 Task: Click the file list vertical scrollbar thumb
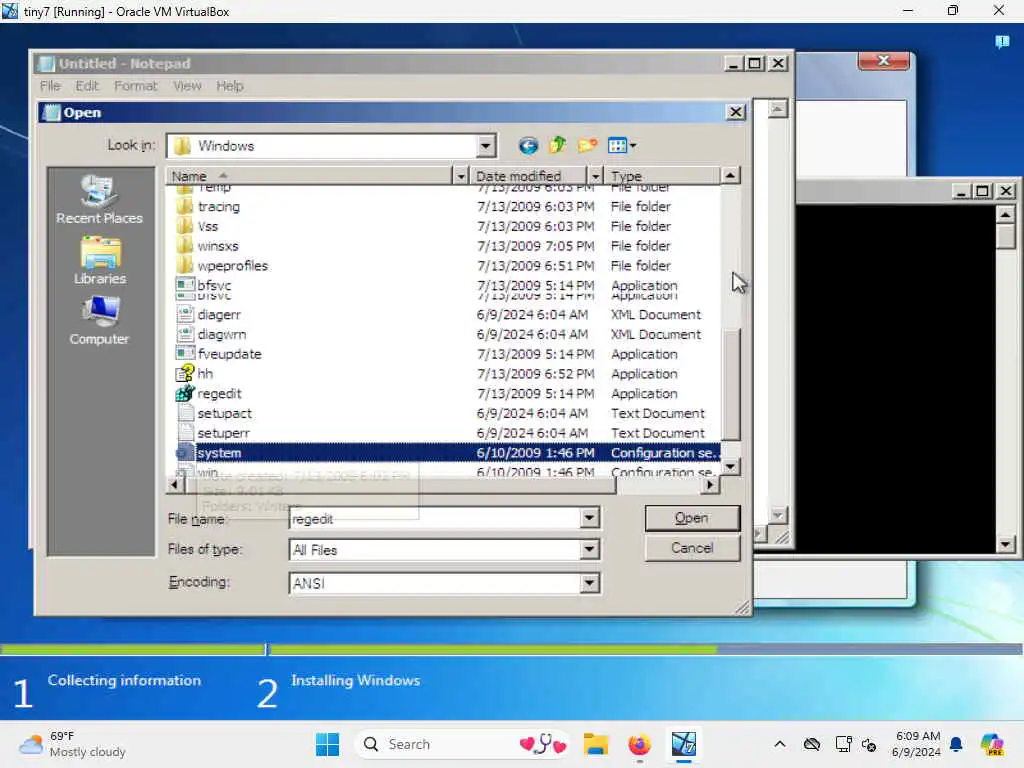(x=730, y=383)
